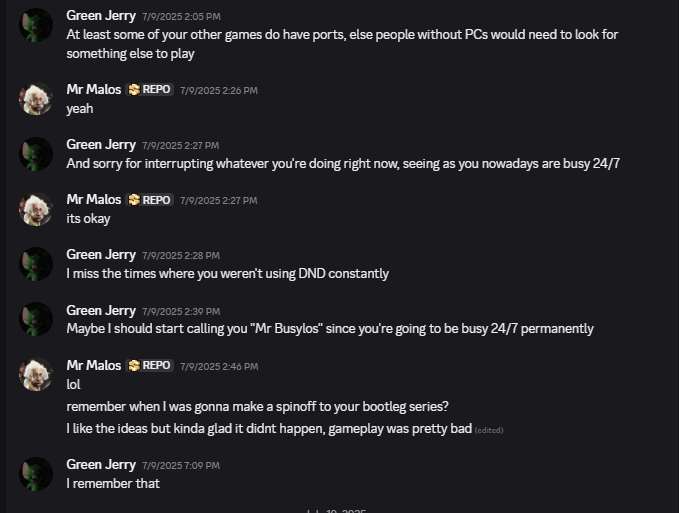Click Green Jerry's username at 2:05 PM
This screenshot has width=679, height=513.
[x=101, y=15]
